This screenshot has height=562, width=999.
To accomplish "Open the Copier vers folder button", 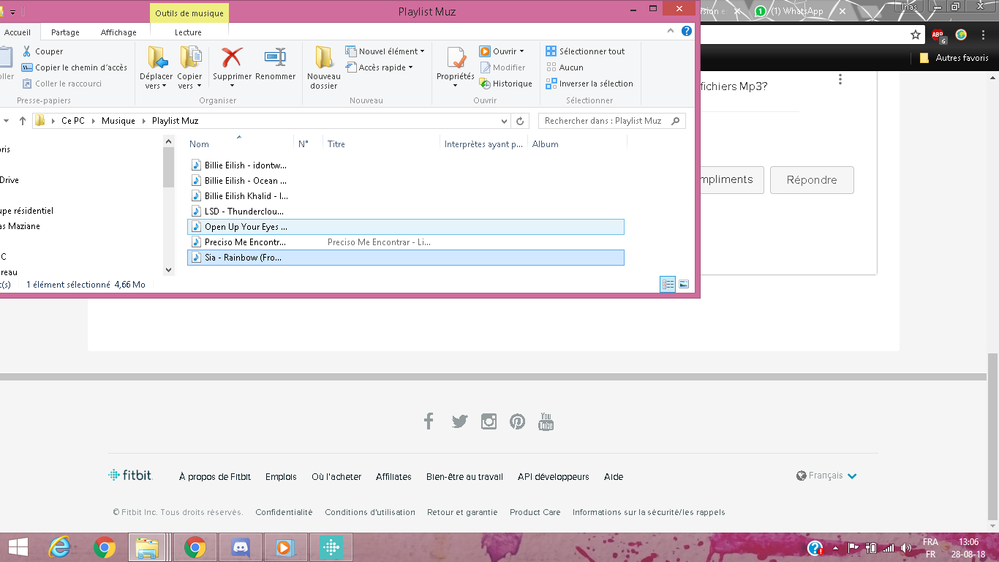I will tap(190, 67).
